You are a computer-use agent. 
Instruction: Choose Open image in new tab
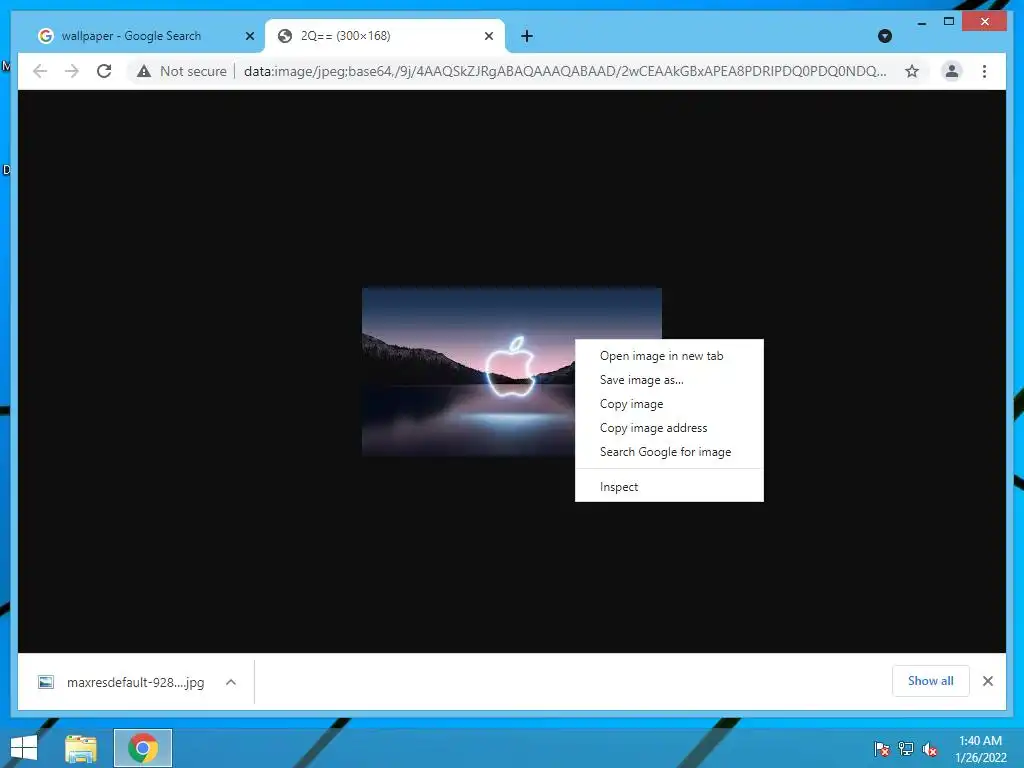pyautogui.click(x=669, y=356)
